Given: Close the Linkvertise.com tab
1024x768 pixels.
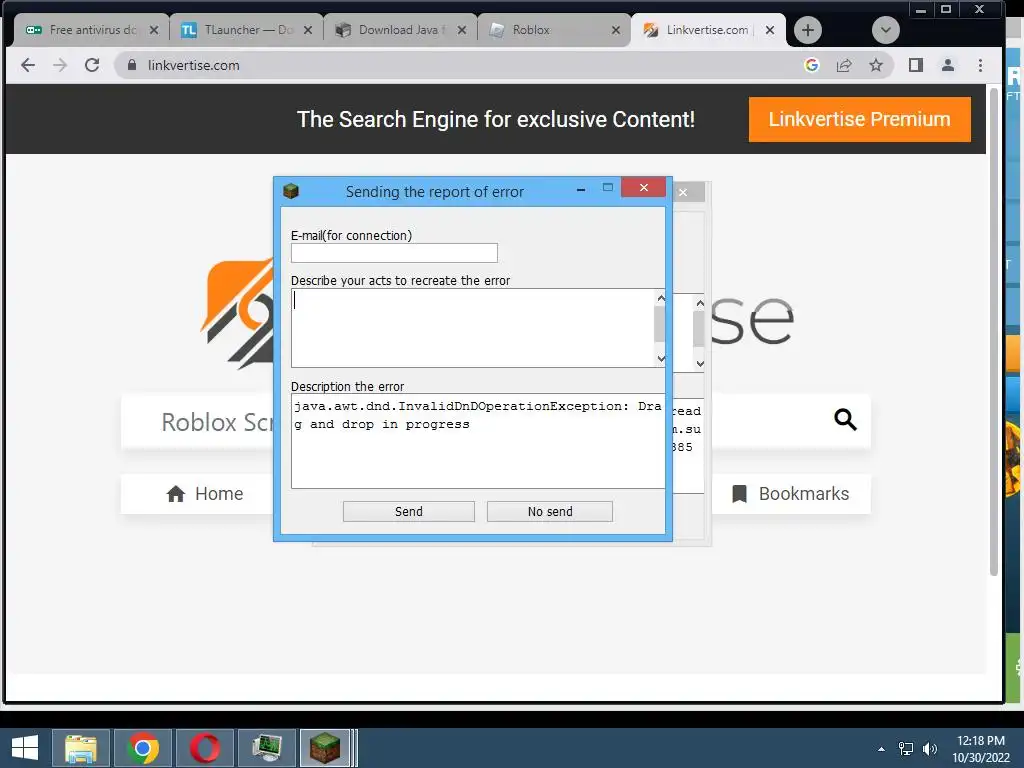Looking at the screenshot, I should pos(770,30).
